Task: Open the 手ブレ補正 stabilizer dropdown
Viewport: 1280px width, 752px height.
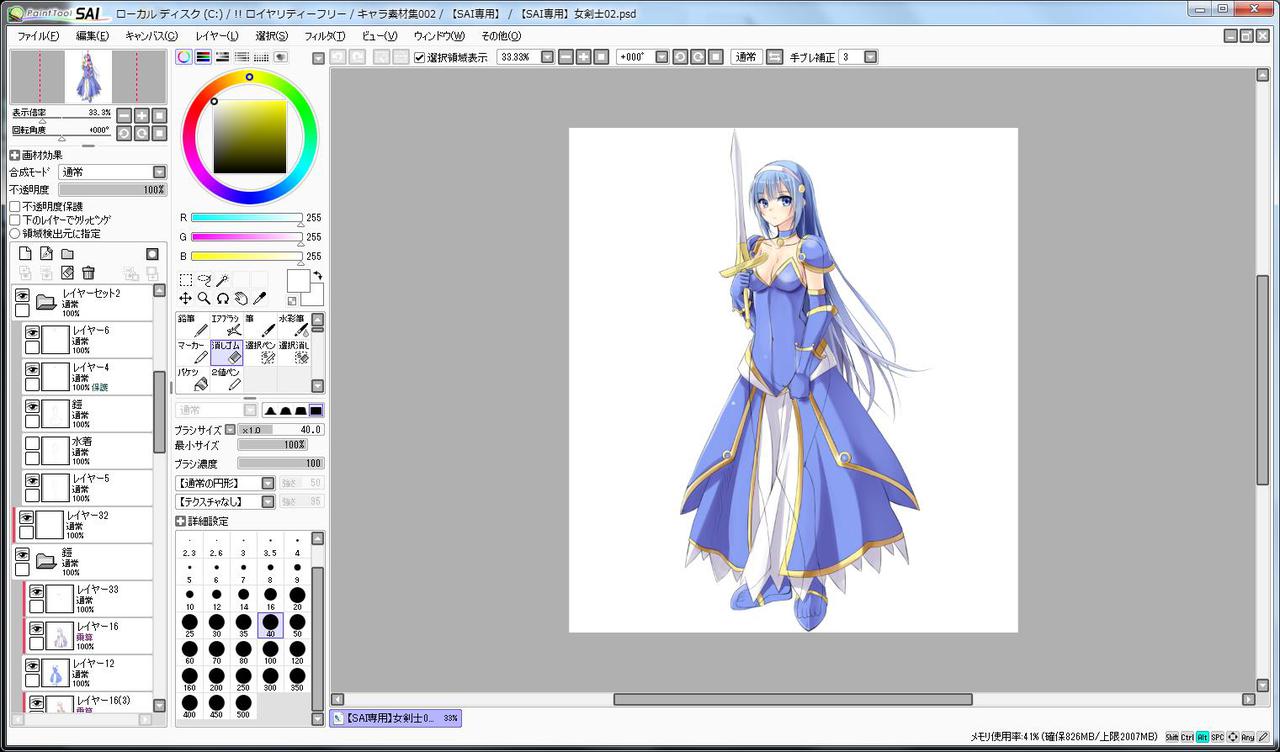Action: (x=870, y=57)
